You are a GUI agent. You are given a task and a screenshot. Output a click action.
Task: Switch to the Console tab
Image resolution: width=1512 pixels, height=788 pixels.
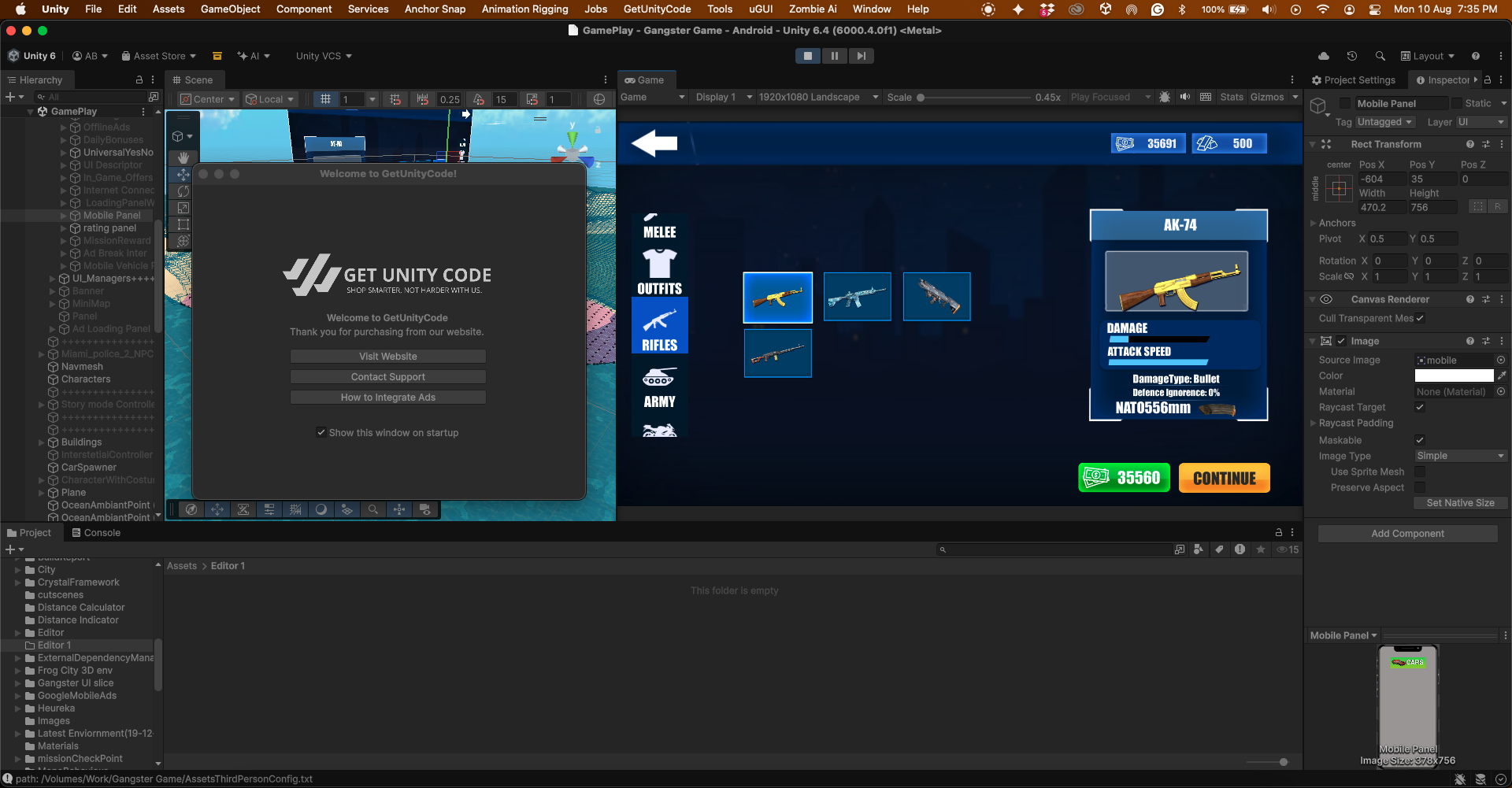(96, 533)
